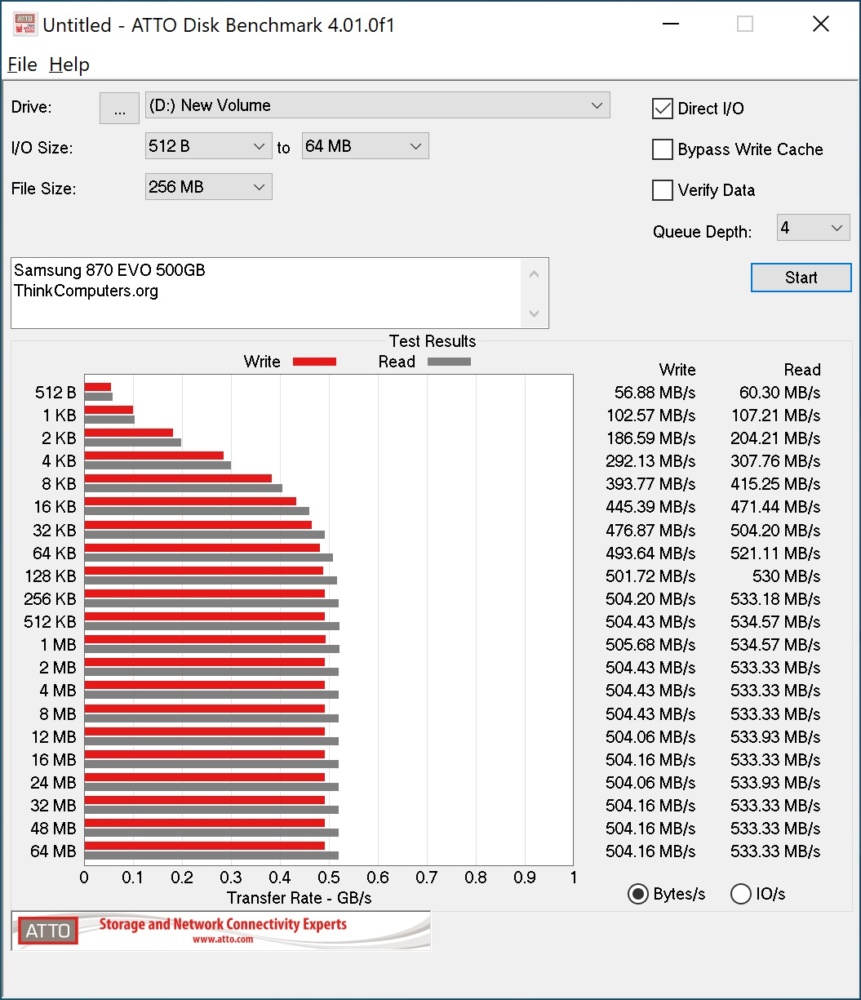Viewport: 861px width, 1000px height.
Task: Click the Start button
Action: pyautogui.click(x=801, y=277)
